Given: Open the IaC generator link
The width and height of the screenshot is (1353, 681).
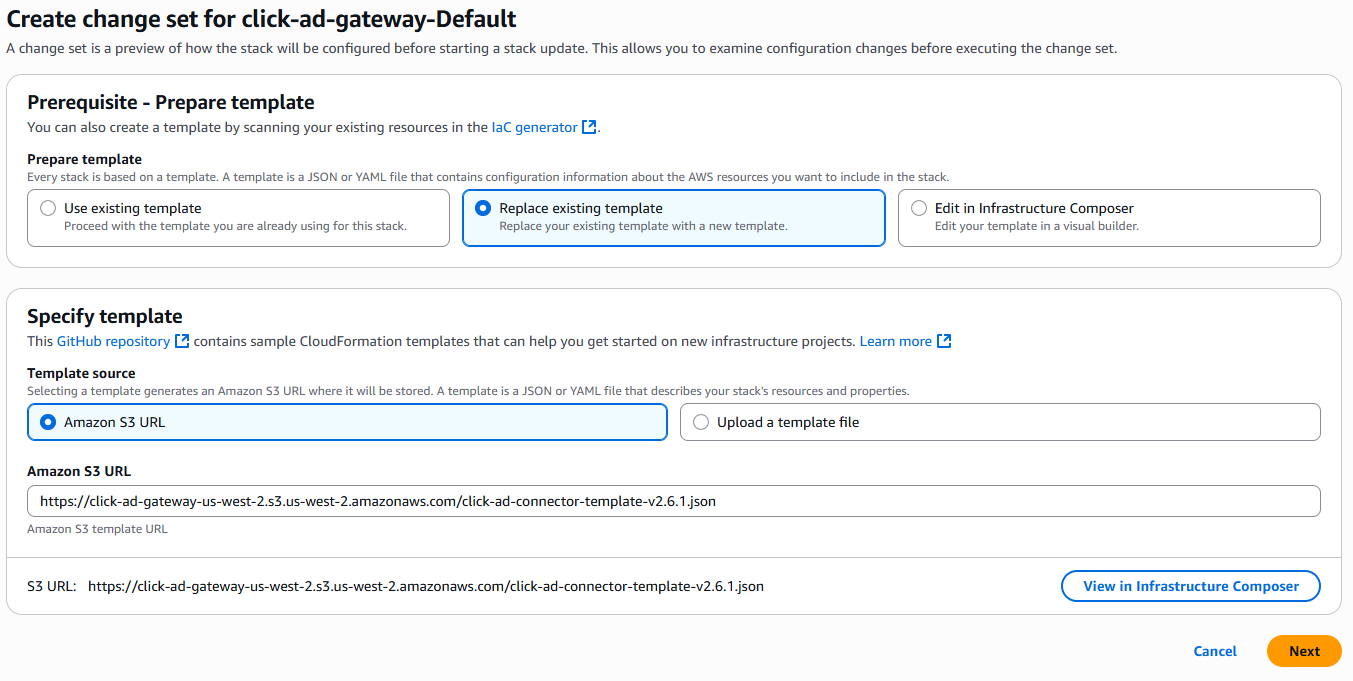Looking at the screenshot, I should 534,127.
